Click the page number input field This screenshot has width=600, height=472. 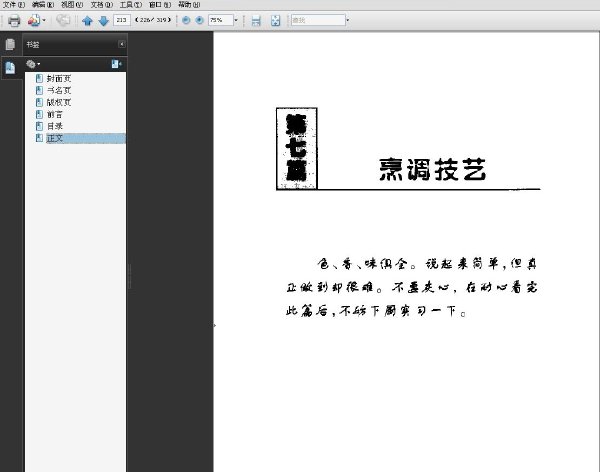(x=122, y=20)
